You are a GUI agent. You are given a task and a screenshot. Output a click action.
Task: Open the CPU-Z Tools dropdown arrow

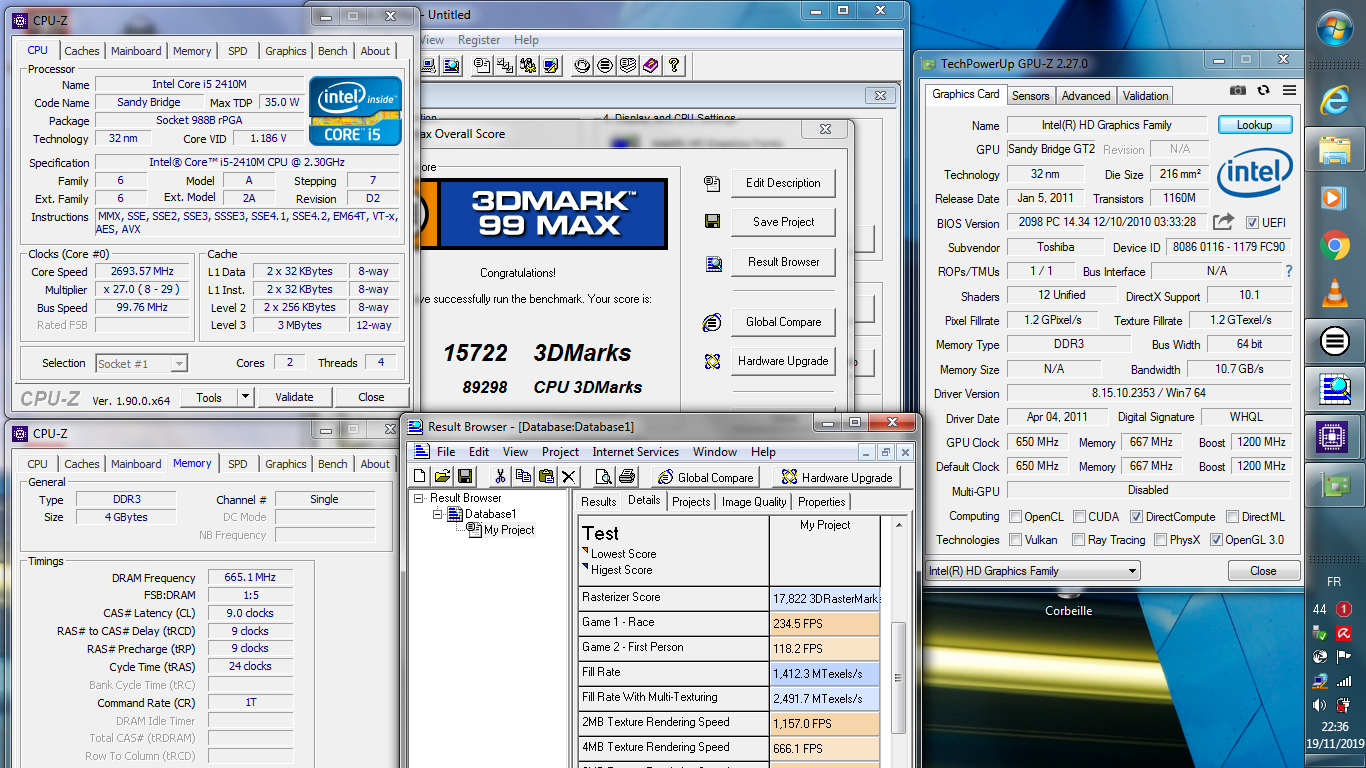coord(246,397)
